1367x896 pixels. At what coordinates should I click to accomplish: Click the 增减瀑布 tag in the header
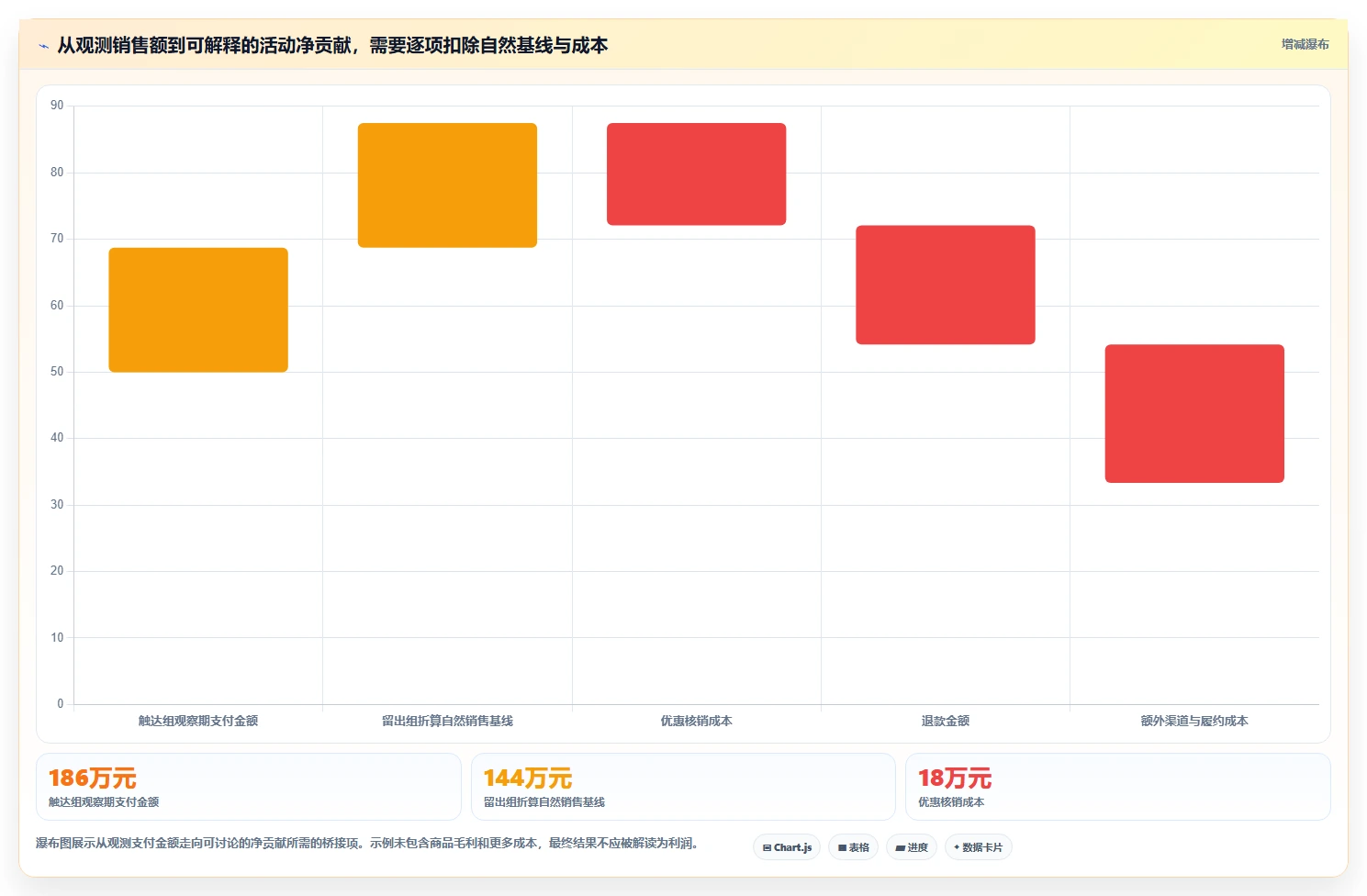pos(1305,44)
